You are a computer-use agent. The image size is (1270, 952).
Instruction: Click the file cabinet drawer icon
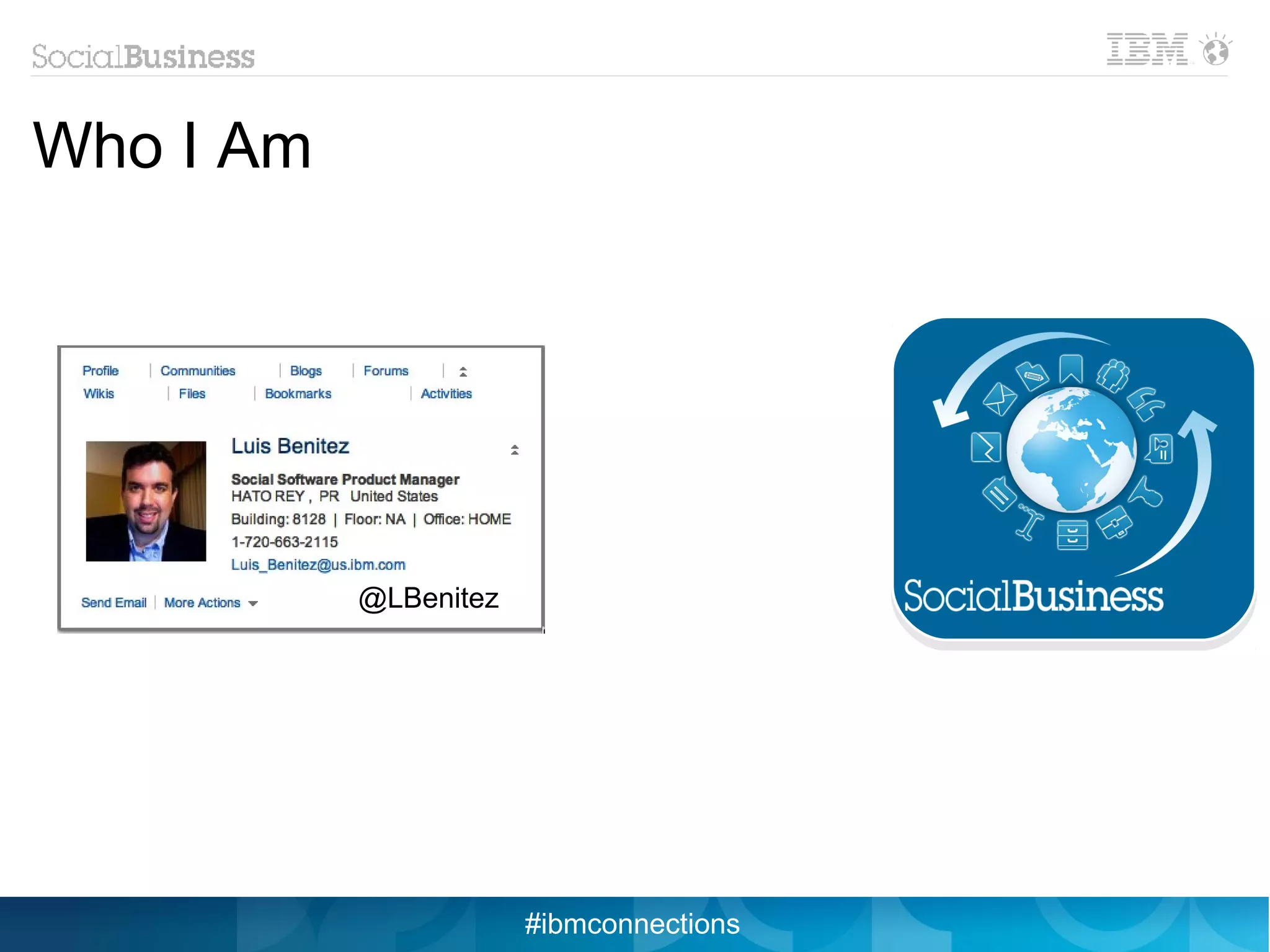coord(1072,535)
